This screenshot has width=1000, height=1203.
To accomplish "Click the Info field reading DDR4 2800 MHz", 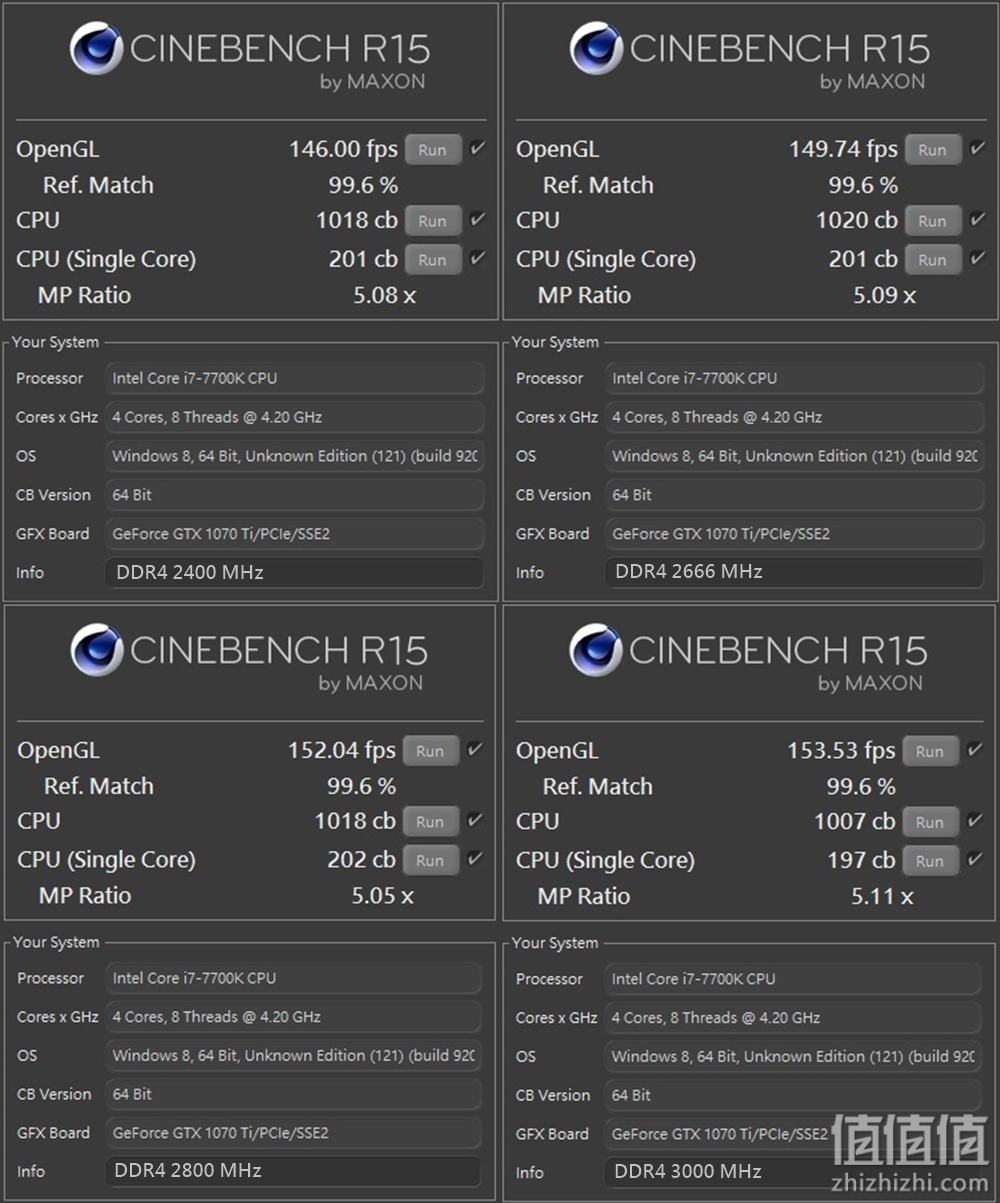I will (293, 1171).
